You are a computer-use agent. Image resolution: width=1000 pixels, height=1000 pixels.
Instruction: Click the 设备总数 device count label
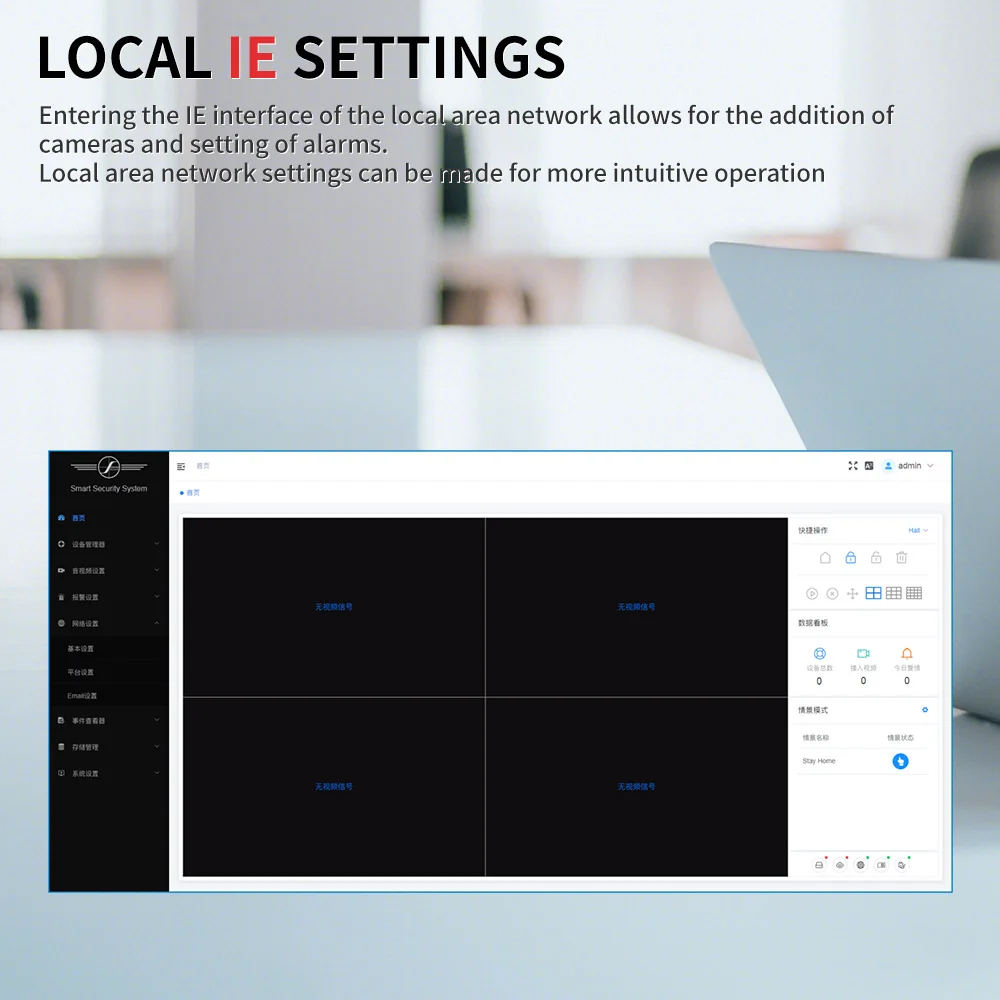(820, 668)
